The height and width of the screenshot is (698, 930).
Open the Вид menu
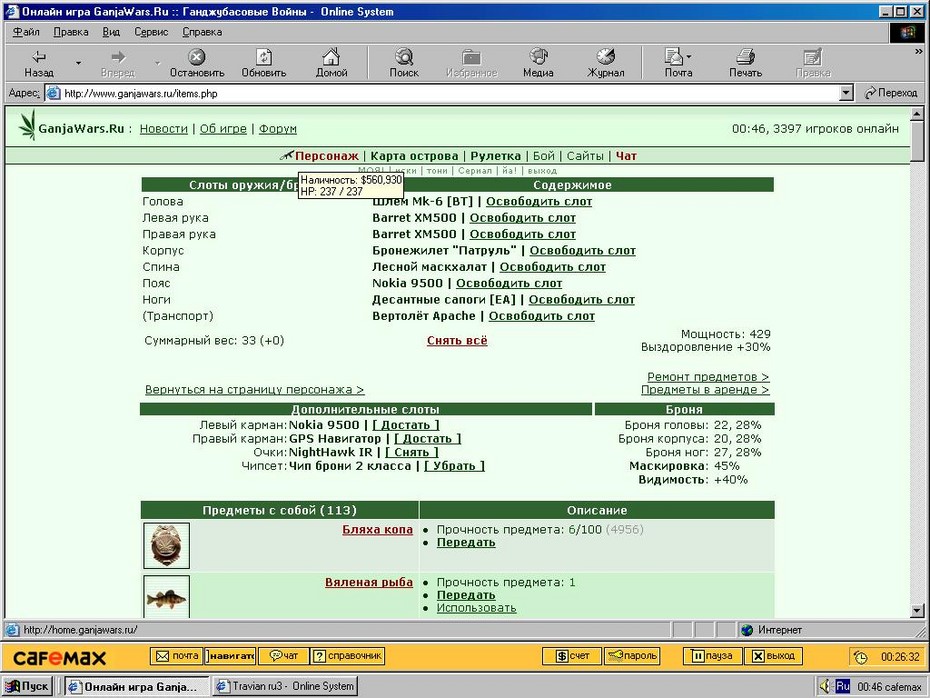(x=111, y=32)
